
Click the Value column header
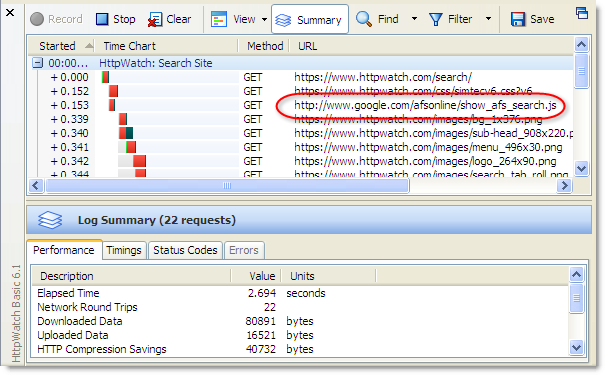tap(256, 276)
